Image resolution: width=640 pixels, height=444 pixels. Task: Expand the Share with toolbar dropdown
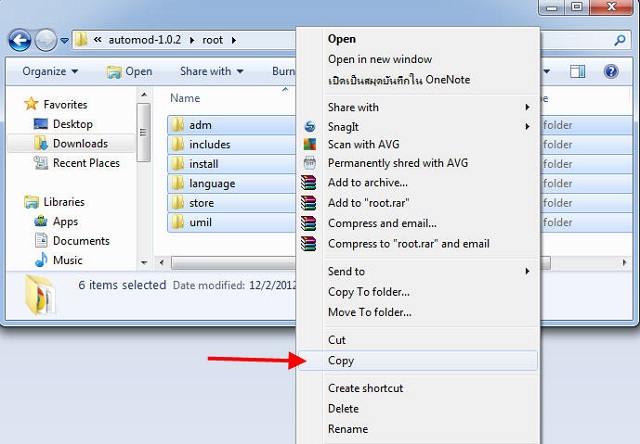tap(211, 71)
